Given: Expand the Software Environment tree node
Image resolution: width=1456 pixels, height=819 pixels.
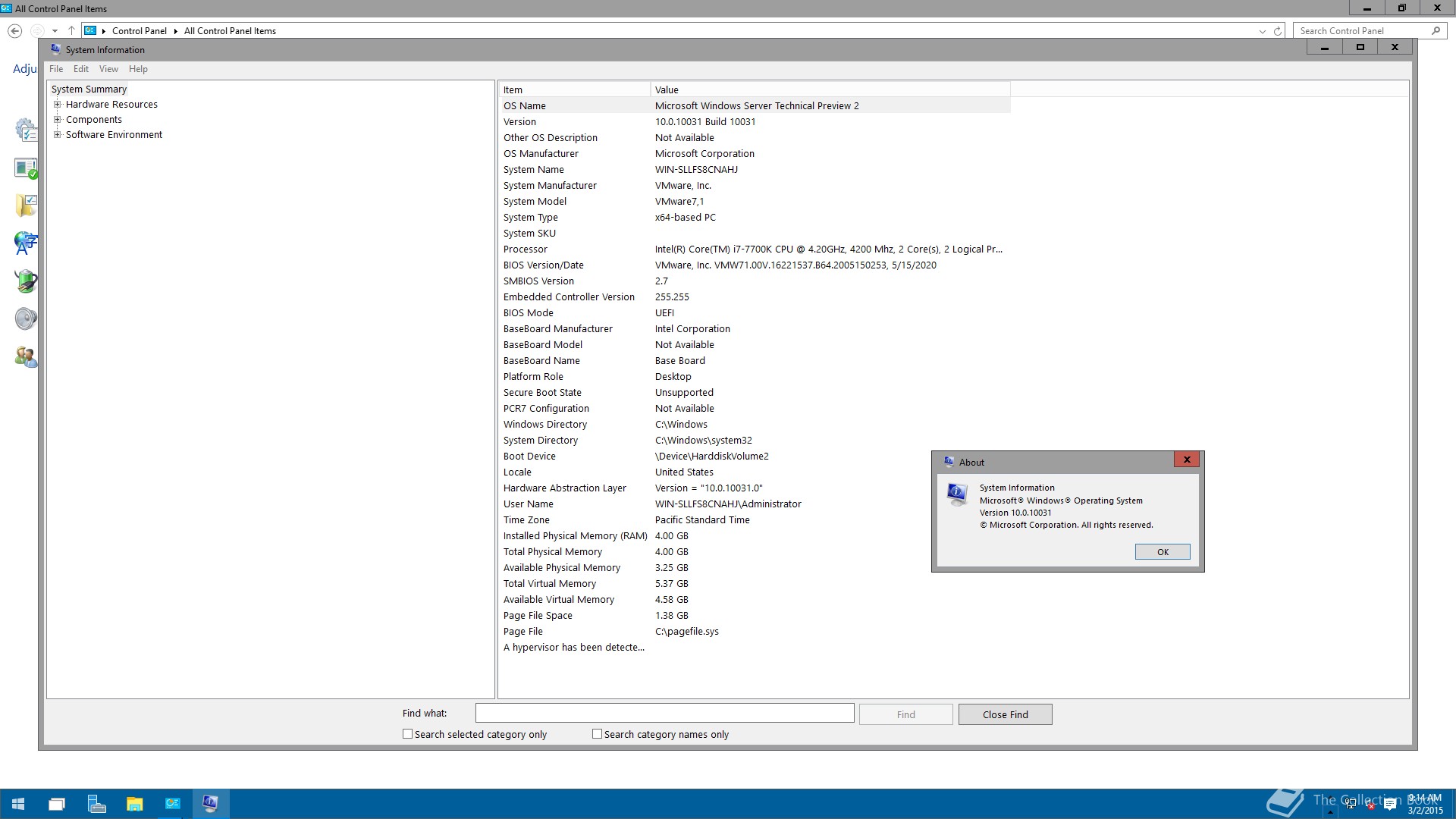Looking at the screenshot, I should pyautogui.click(x=57, y=135).
